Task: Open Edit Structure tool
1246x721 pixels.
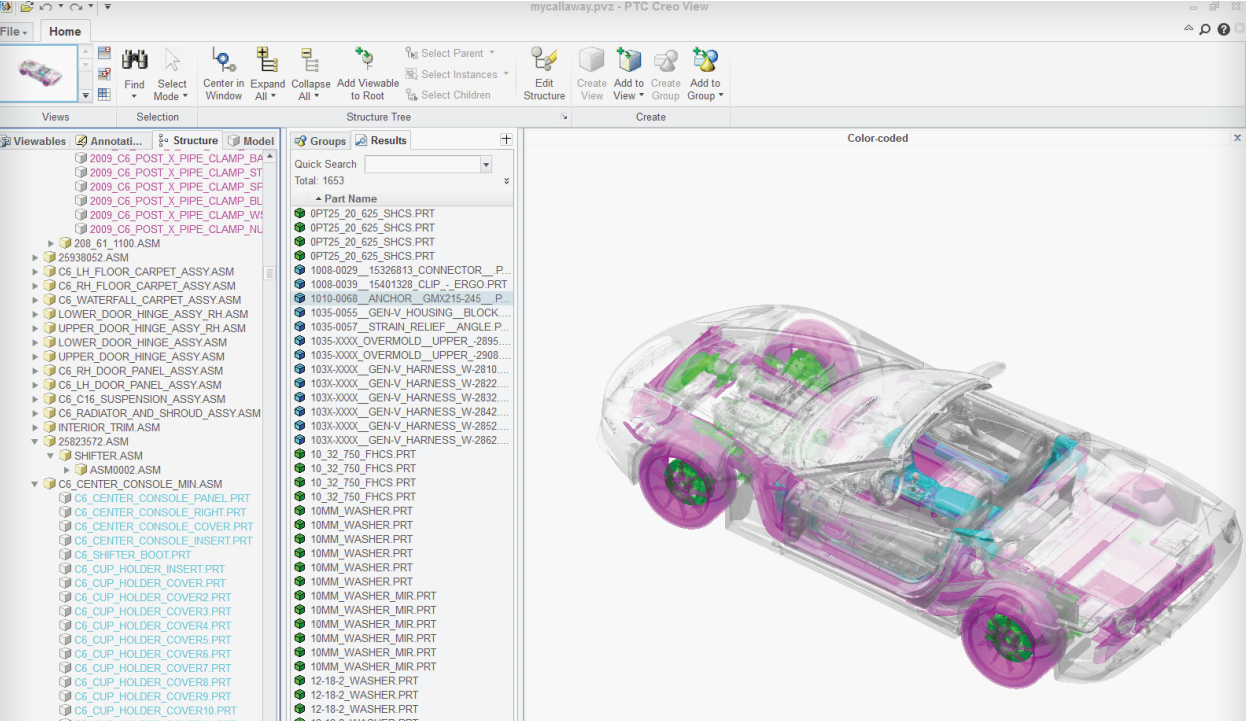Action: point(544,72)
